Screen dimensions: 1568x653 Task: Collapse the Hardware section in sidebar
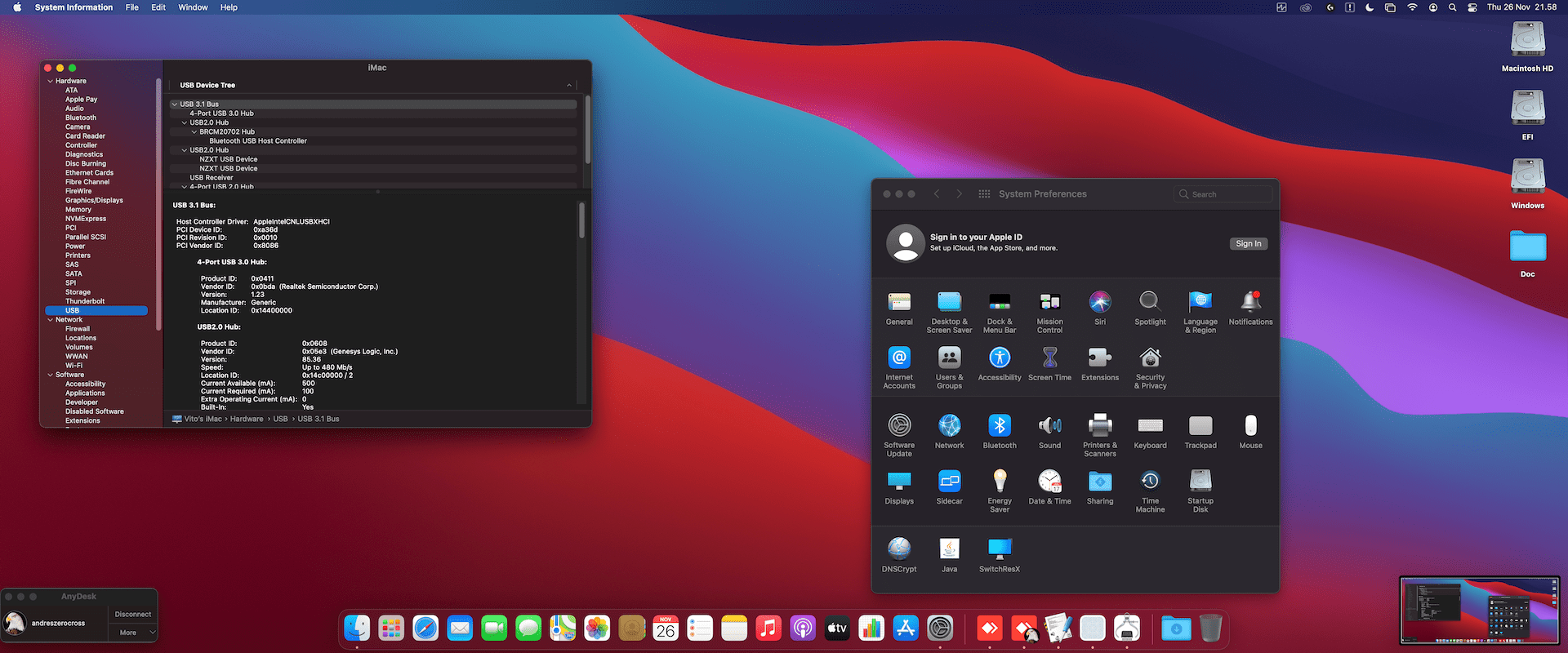click(x=51, y=82)
